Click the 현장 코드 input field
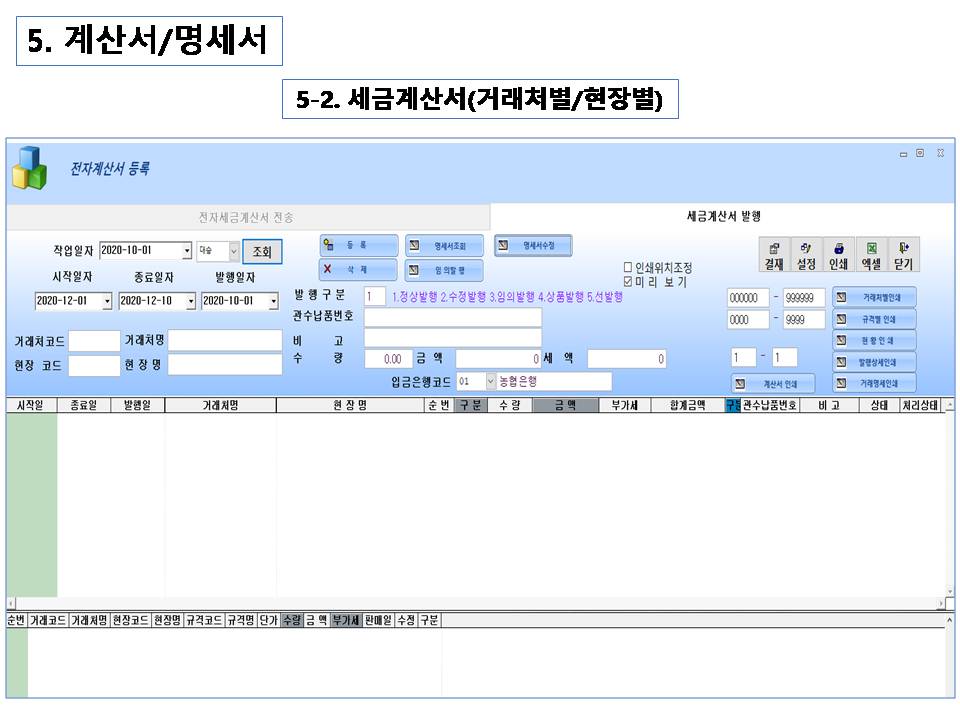This screenshot has width=960, height=720. click(x=94, y=366)
